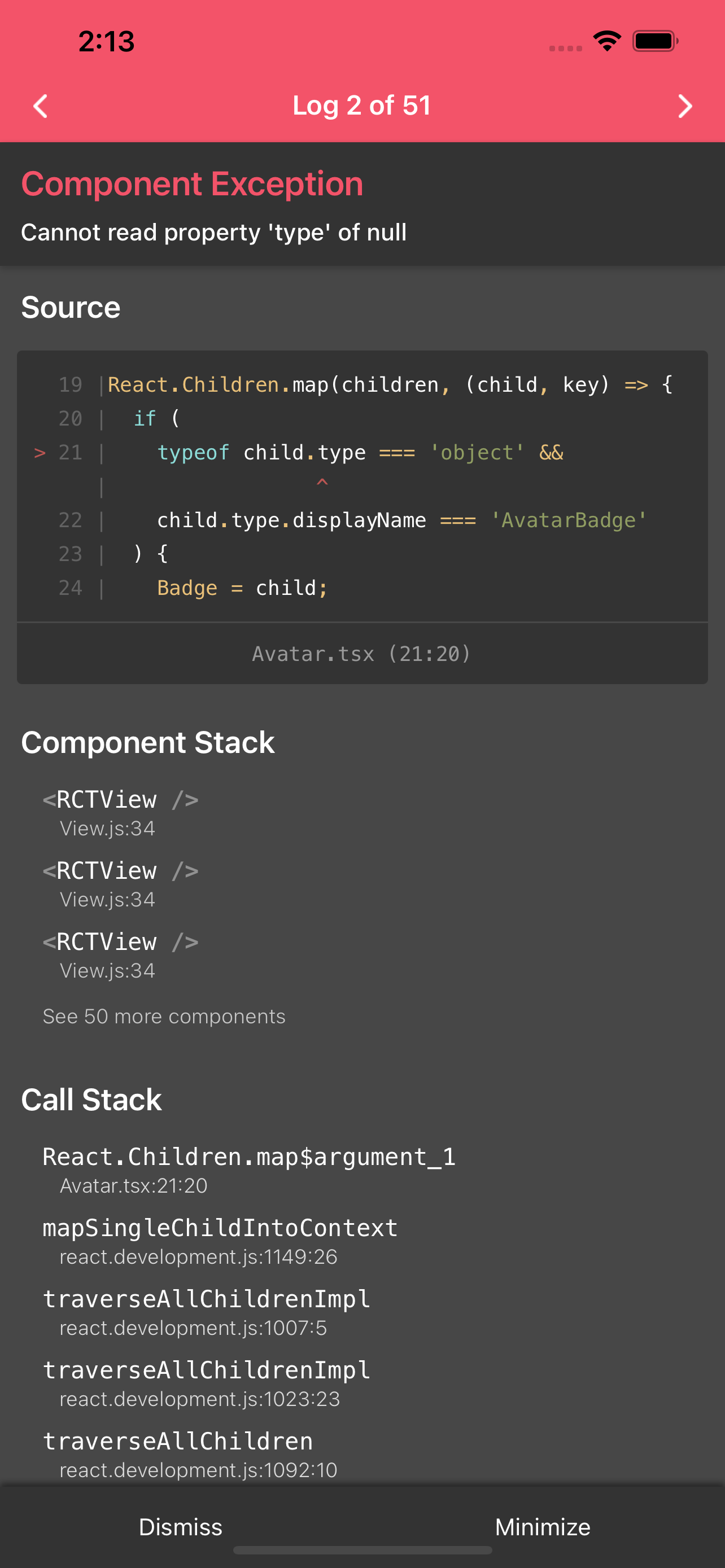
Task: Select the first RCTView component entry
Action: pos(120,799)
